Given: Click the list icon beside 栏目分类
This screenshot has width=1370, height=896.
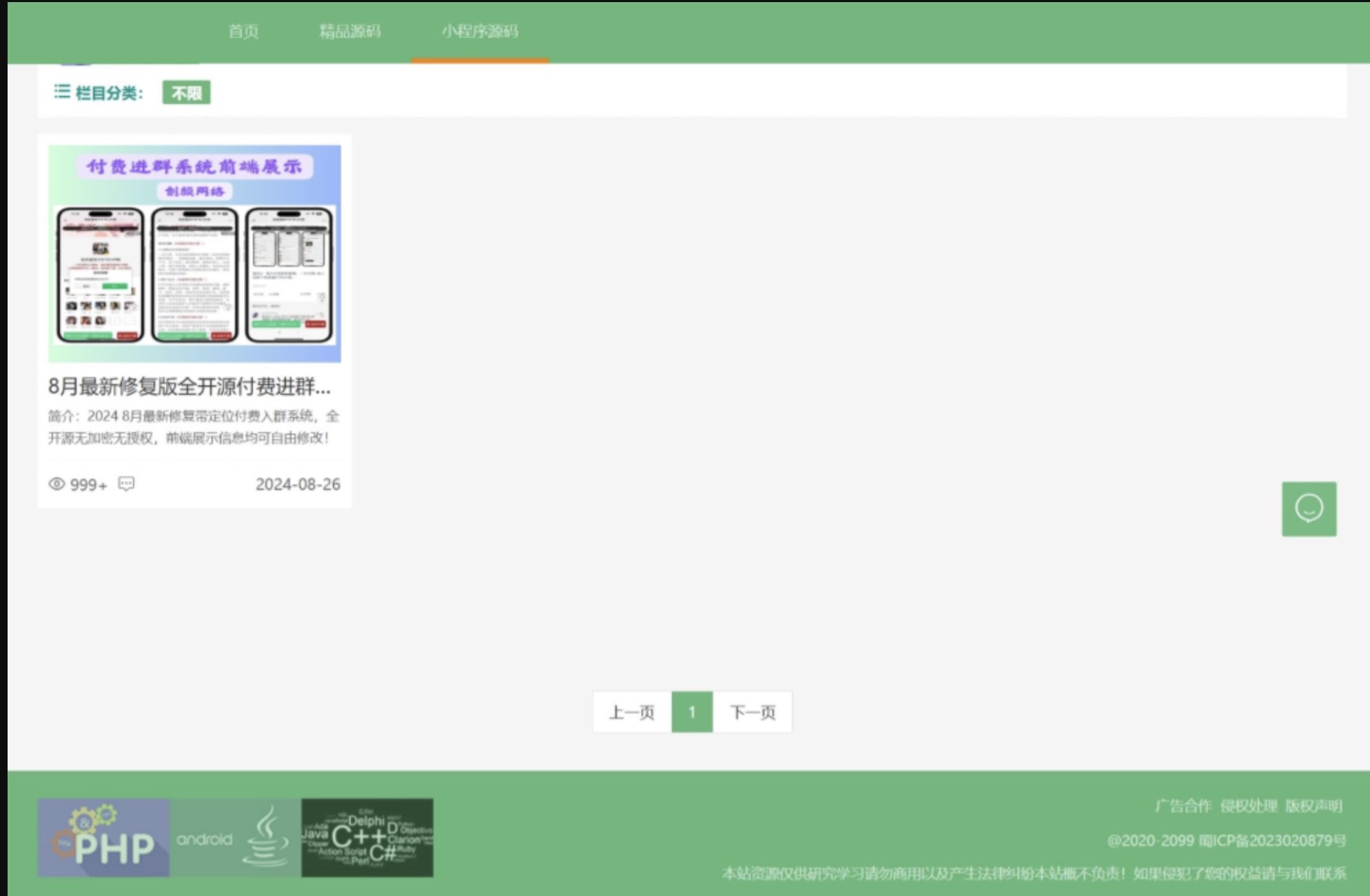Looking at the screenshot, I should (62, 92).
